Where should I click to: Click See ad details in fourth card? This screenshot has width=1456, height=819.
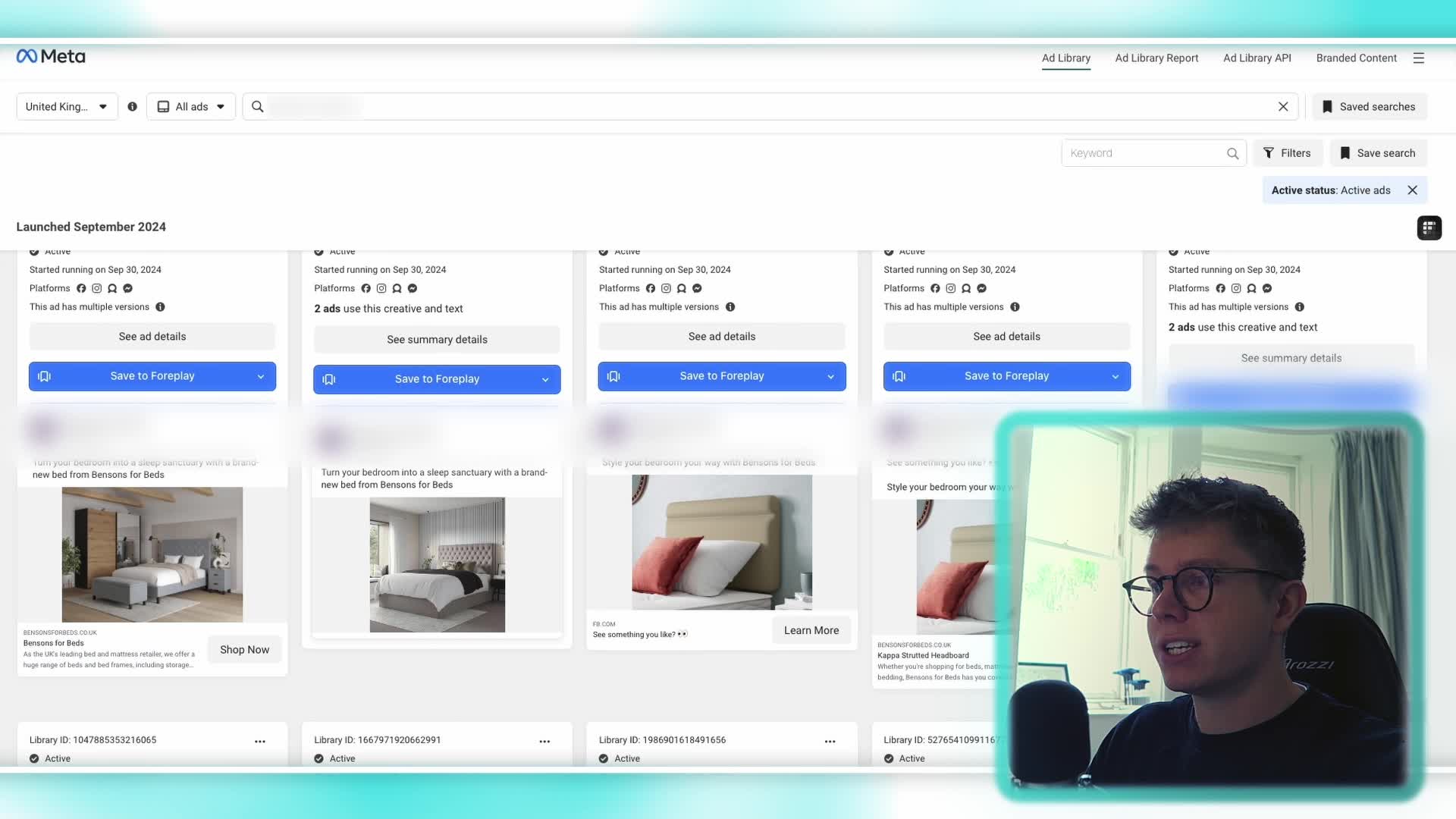[x=1007, y=337]
